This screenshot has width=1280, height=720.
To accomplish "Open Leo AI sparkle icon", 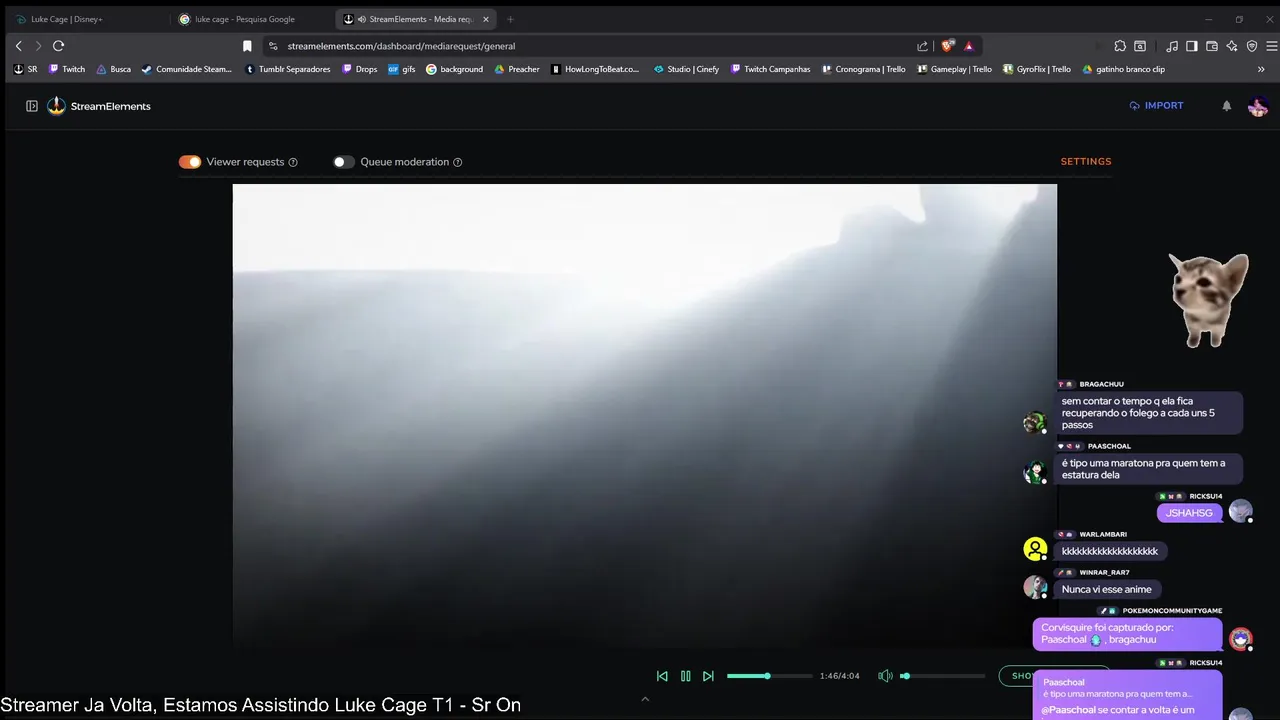I will (1232, 46).
